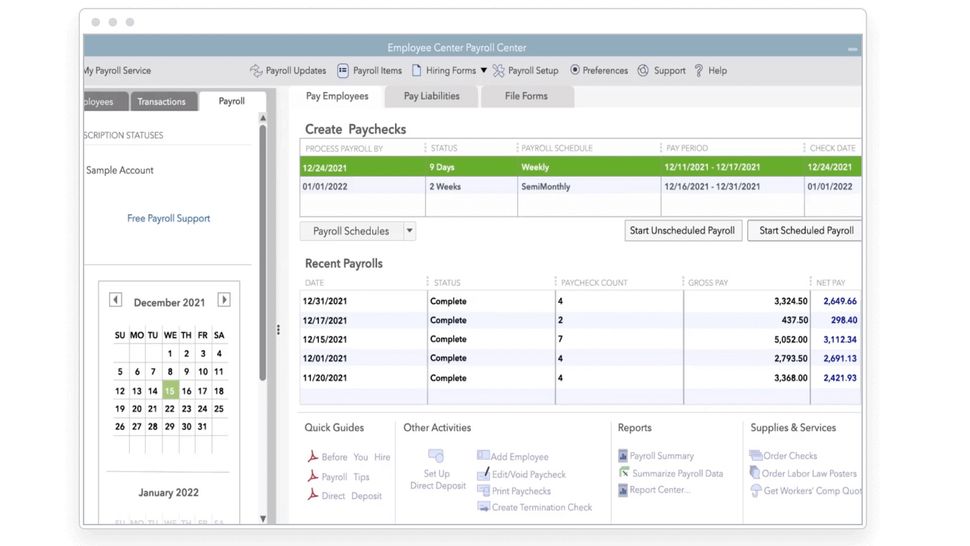Click the Order Checks link
The height and width of the screenshot is (546, 970).
(x=790, y=456)
